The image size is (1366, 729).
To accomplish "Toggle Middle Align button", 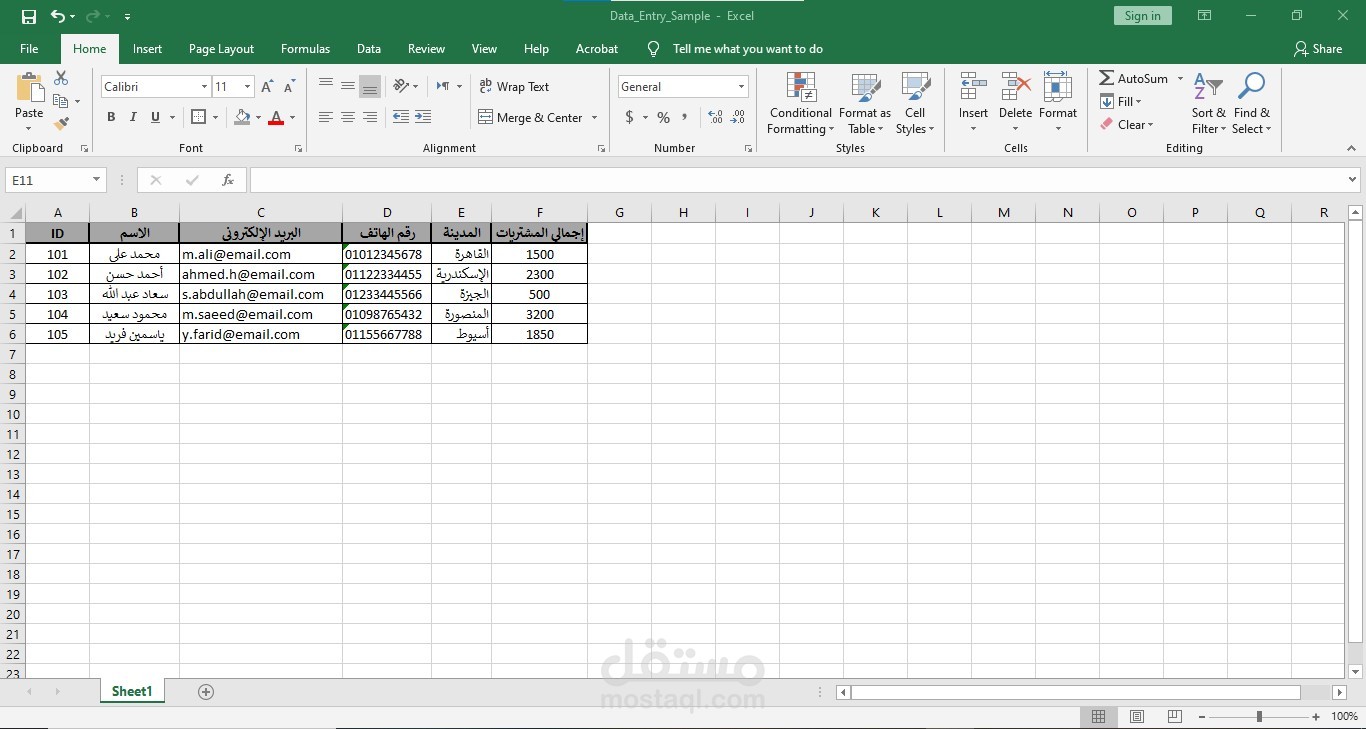I will tap(348, 86).
